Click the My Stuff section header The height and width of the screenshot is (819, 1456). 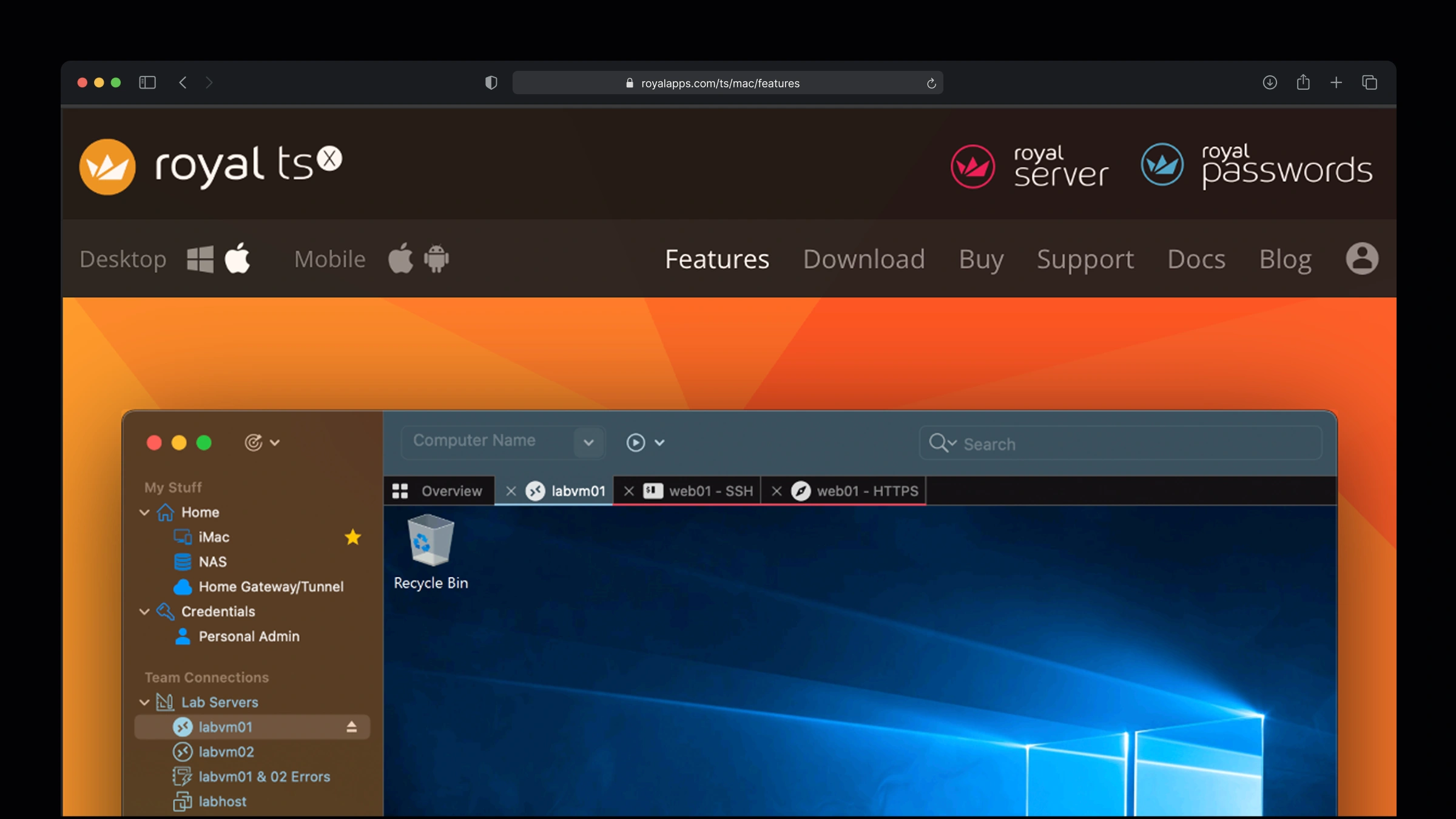(173, 487)
